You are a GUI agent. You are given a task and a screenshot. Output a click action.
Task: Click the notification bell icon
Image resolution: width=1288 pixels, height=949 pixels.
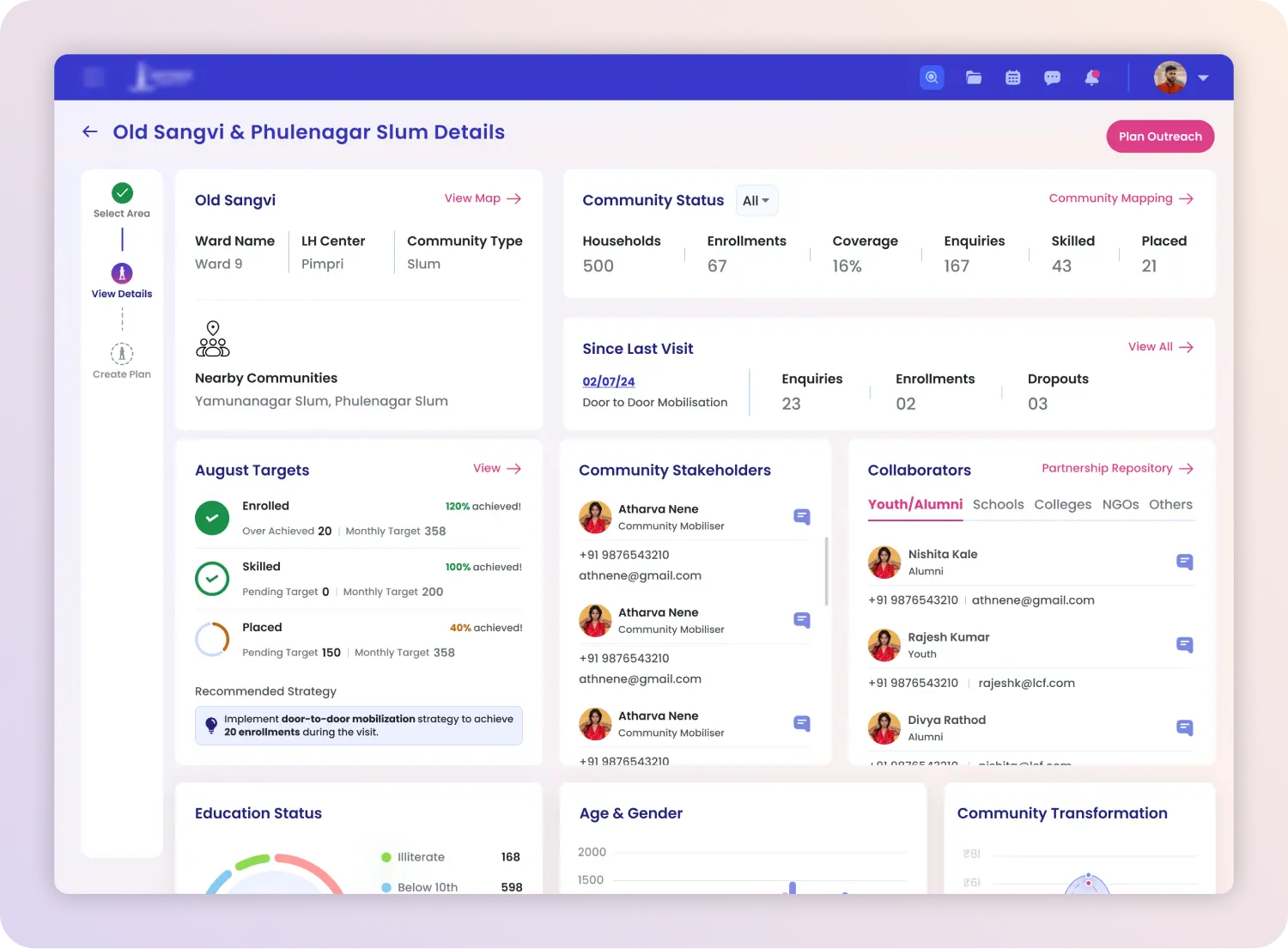tap(1091, 77)
